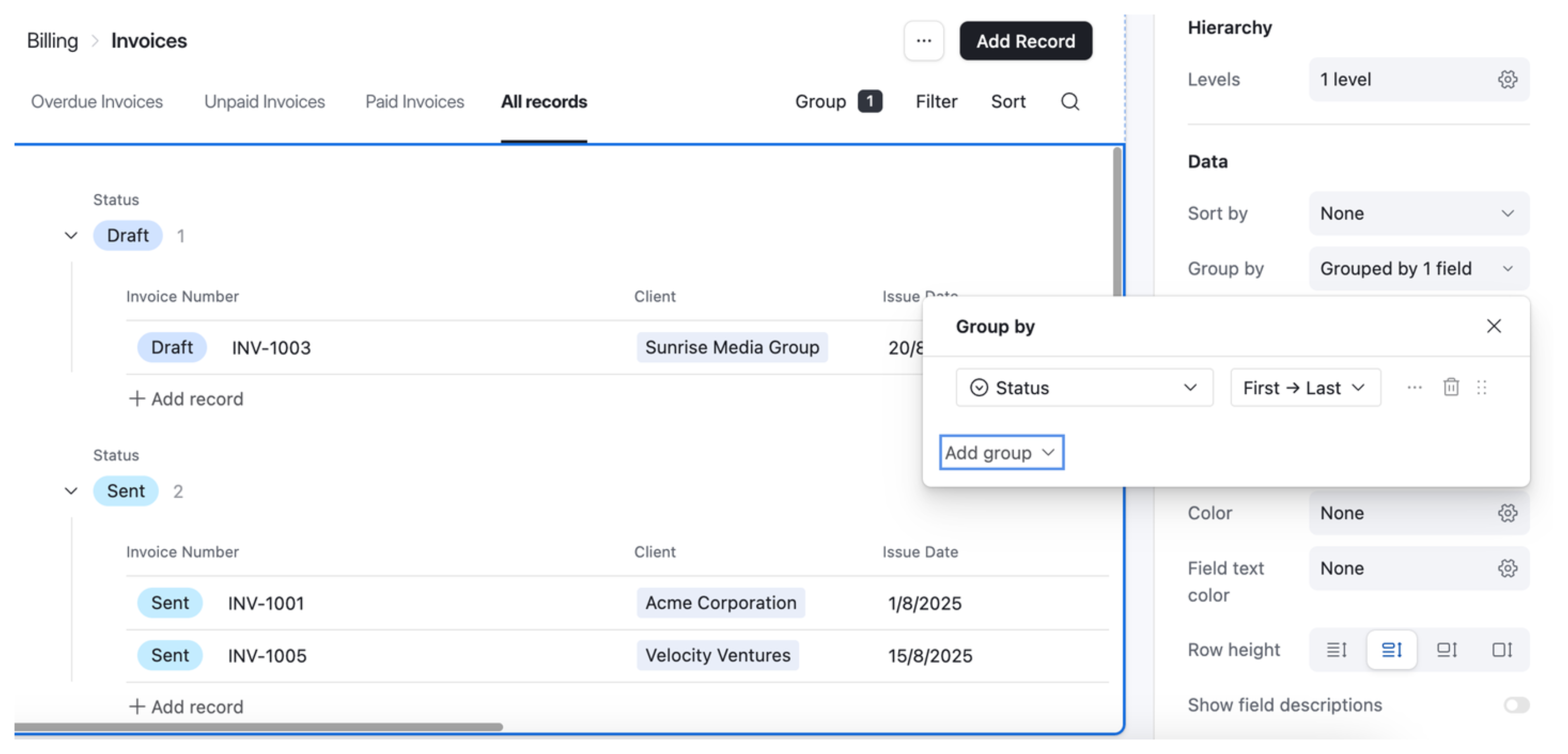
Task: Click Add group button
Action: (1001, 453)
